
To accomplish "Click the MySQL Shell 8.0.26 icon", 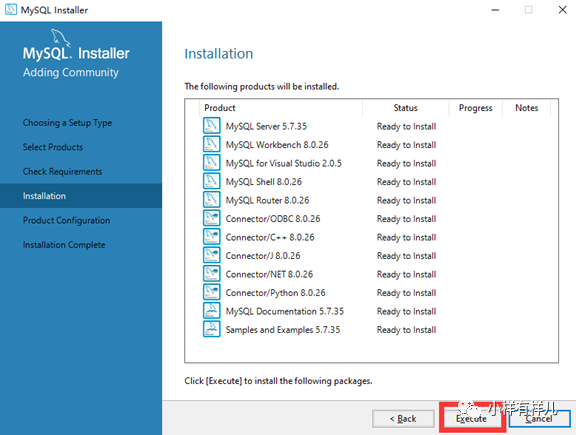I will [x=212, y=181].
